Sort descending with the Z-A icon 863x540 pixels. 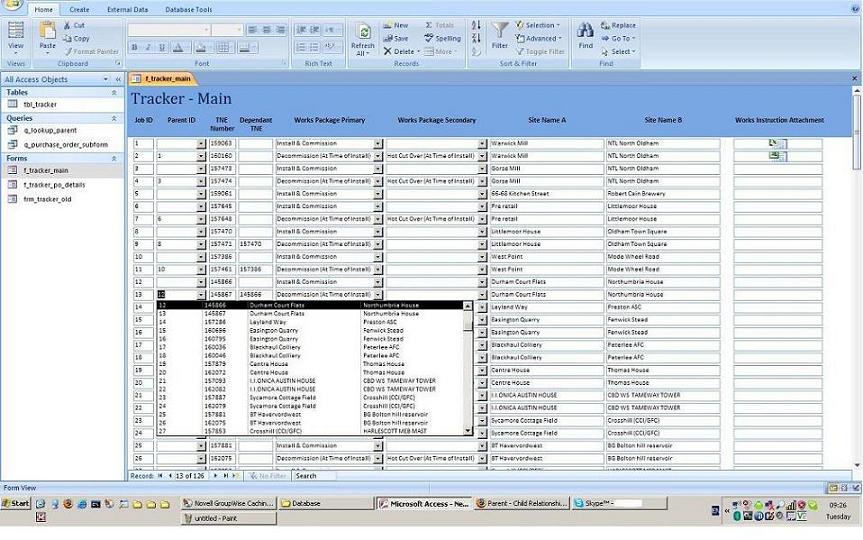(x=476, y=39)
